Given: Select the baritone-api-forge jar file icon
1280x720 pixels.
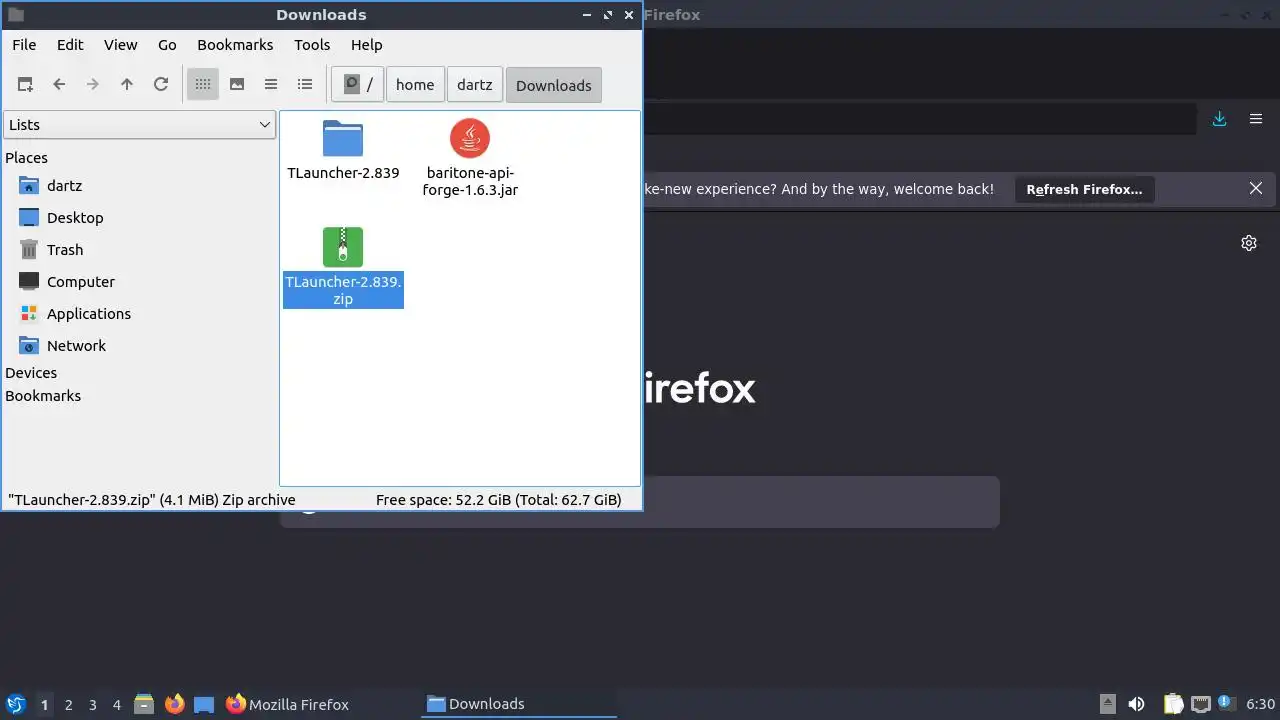Looking at the screenshot, I should 470,138.
